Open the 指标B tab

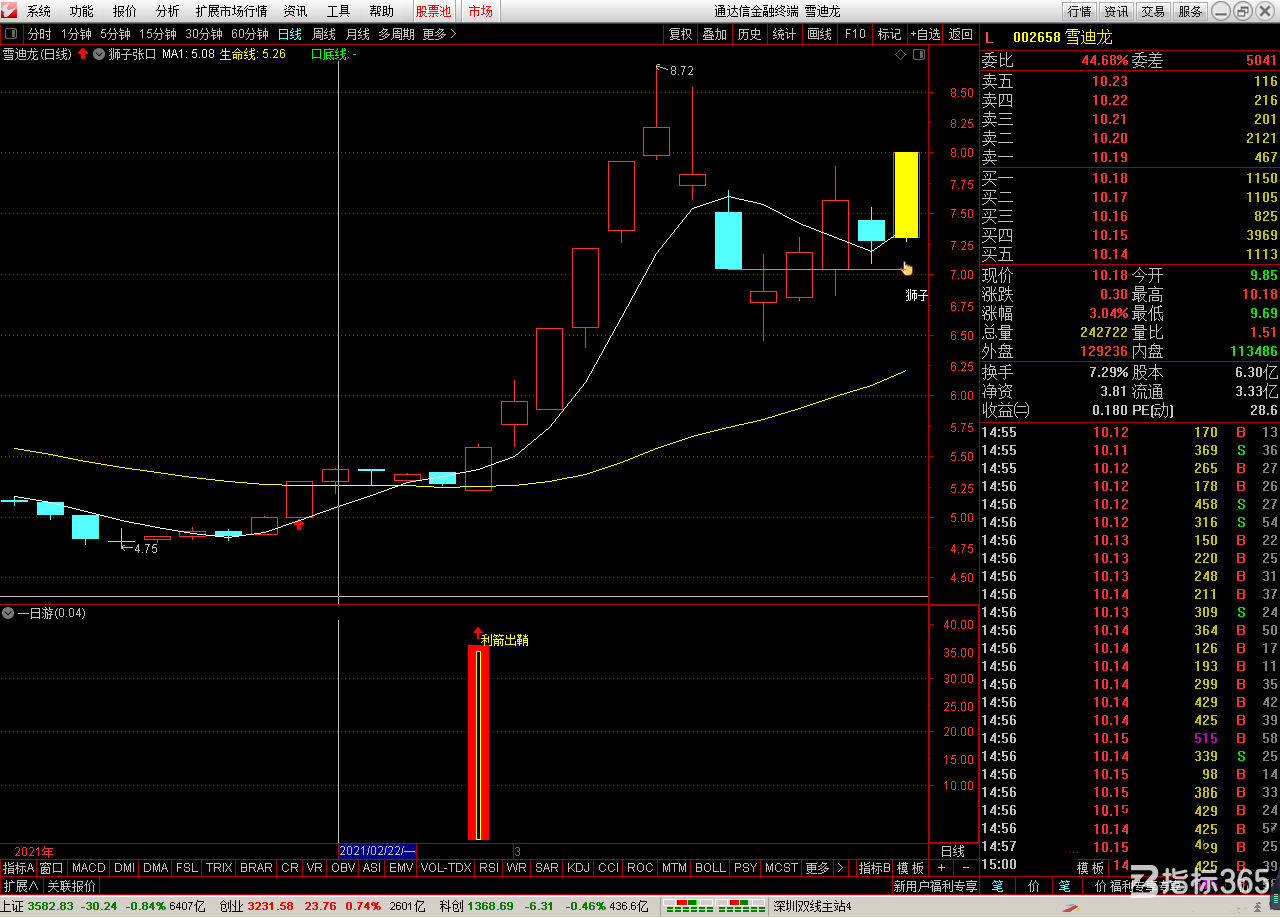coord(874,868)
